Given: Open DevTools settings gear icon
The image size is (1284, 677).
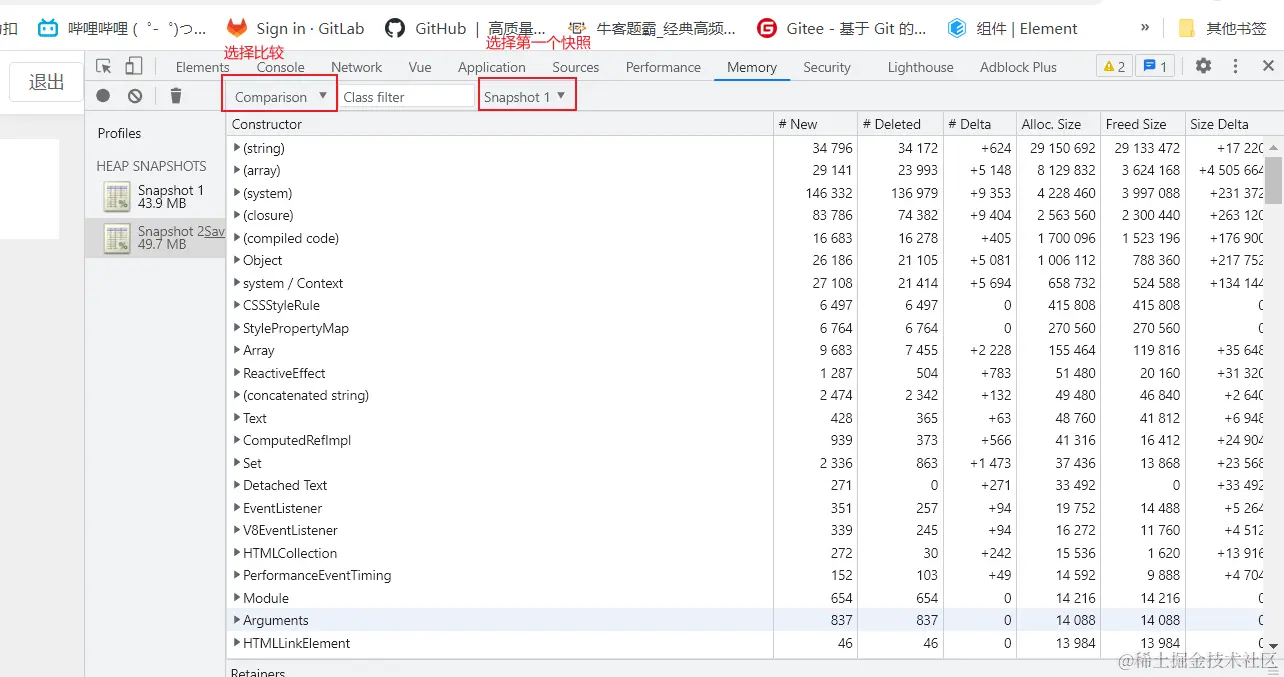Looking at the screenshot, I should (x=1203, y=66).
